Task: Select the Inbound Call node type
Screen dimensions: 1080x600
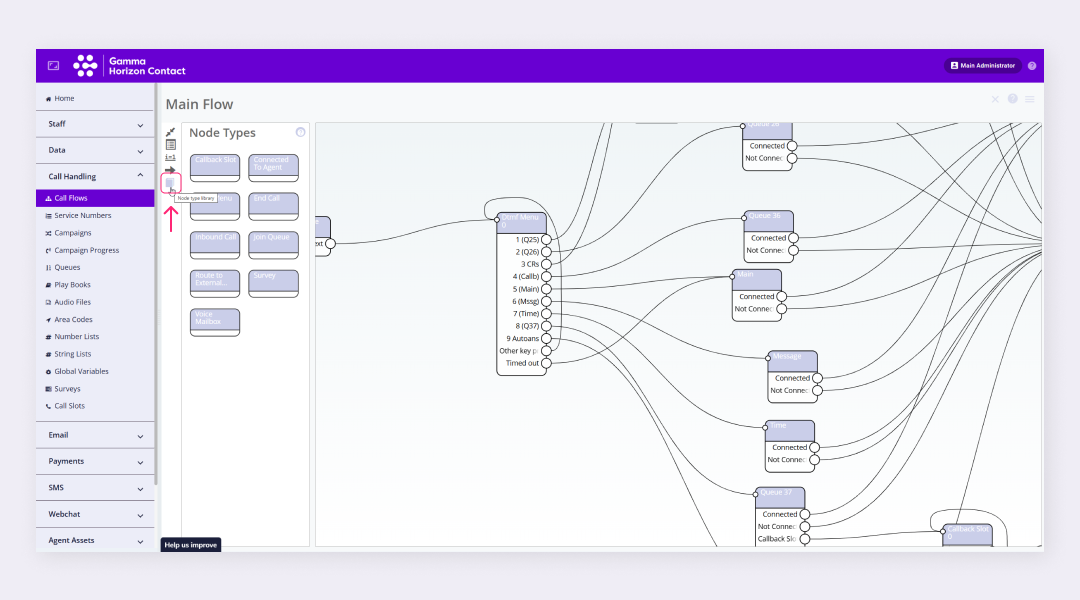Action: click(x=215, y=245)
